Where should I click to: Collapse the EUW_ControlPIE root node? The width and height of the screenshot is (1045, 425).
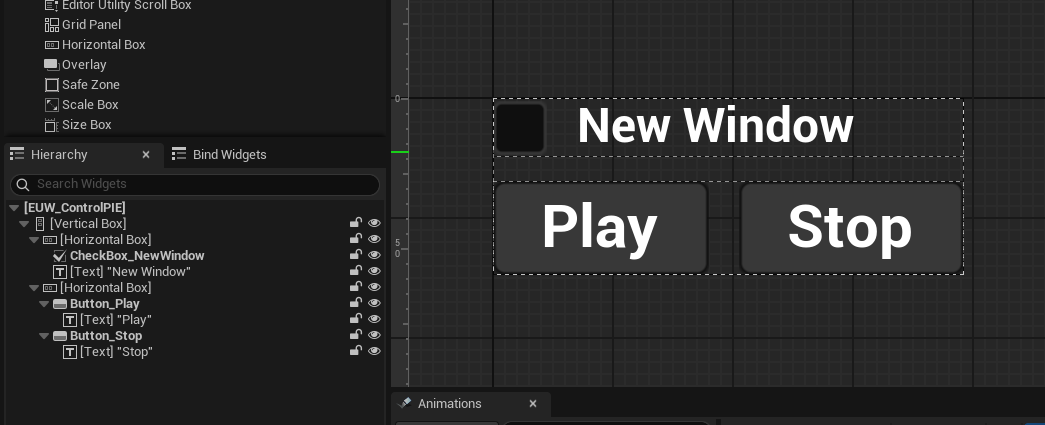14,208
